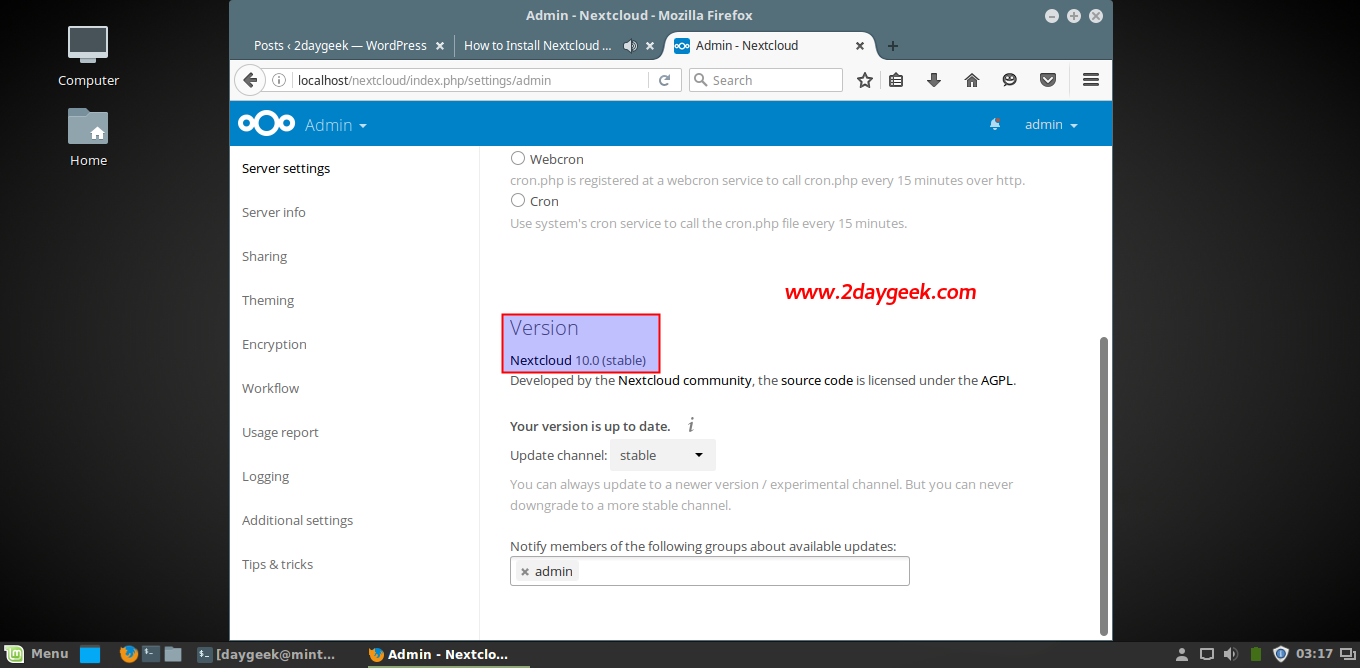Show your bookmarks list icon
This screenshot has width=1360, height=668.
point(896,80)
